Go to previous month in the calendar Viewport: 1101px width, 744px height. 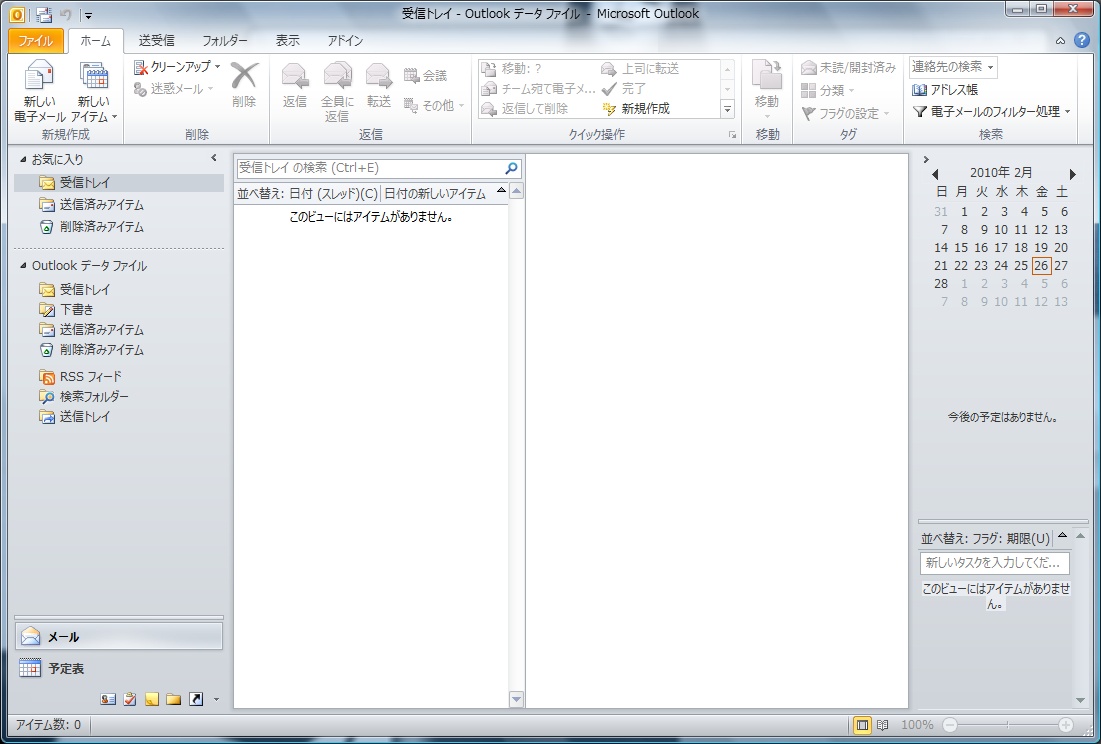point(935,173)
